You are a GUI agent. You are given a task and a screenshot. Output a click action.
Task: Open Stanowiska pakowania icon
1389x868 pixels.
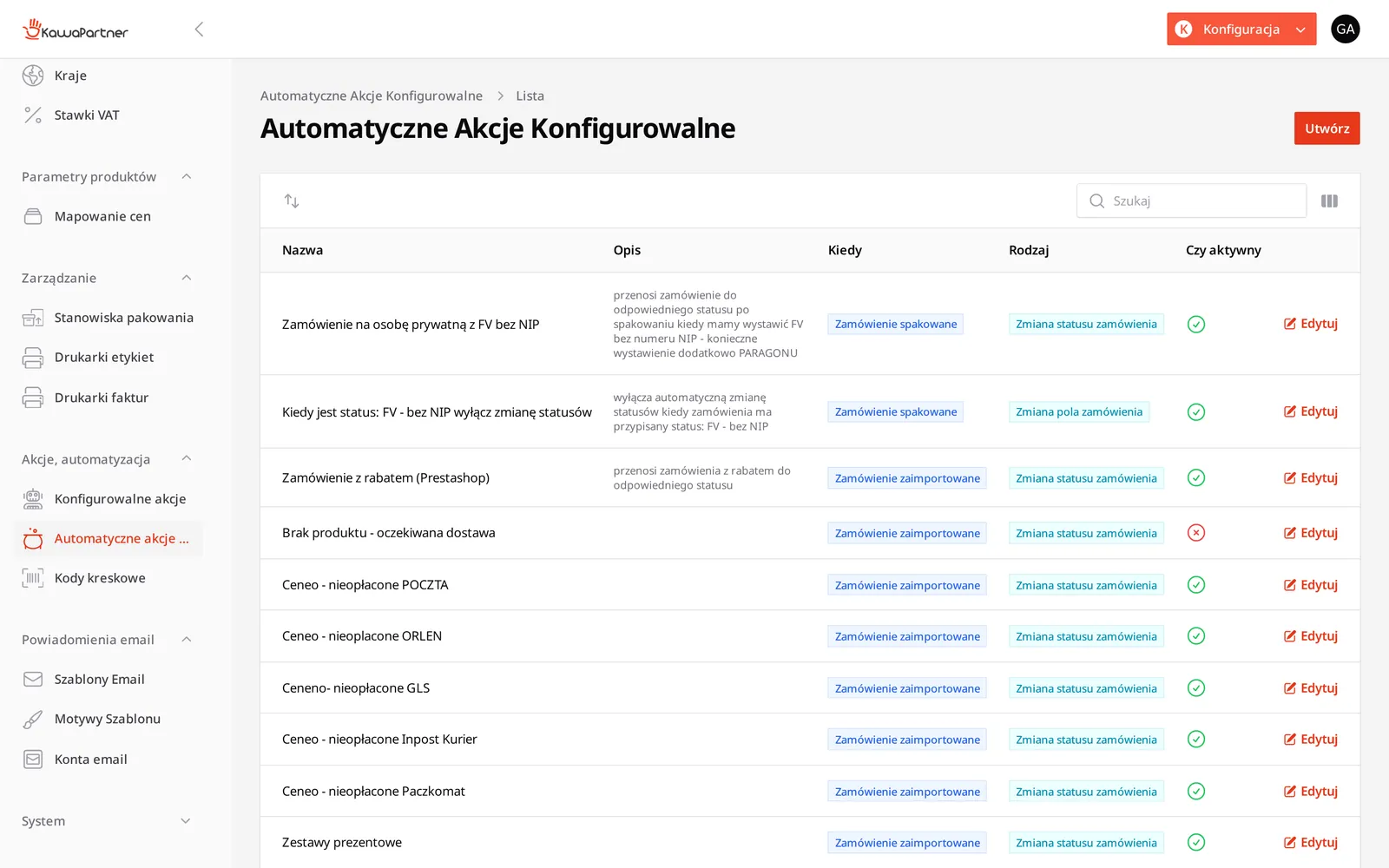point(33,318)
